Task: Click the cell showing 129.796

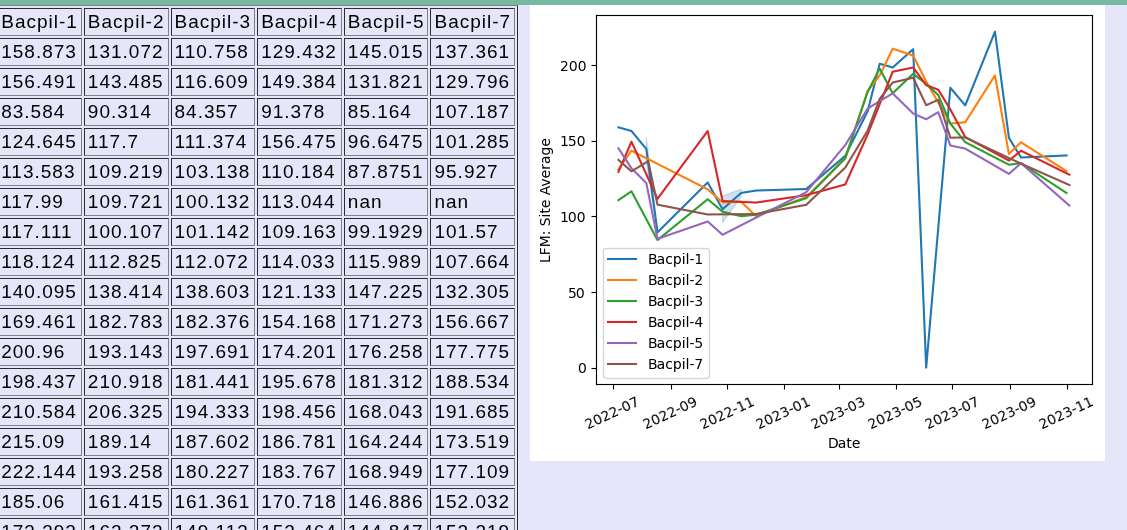Action: click(x=473, y=82)
